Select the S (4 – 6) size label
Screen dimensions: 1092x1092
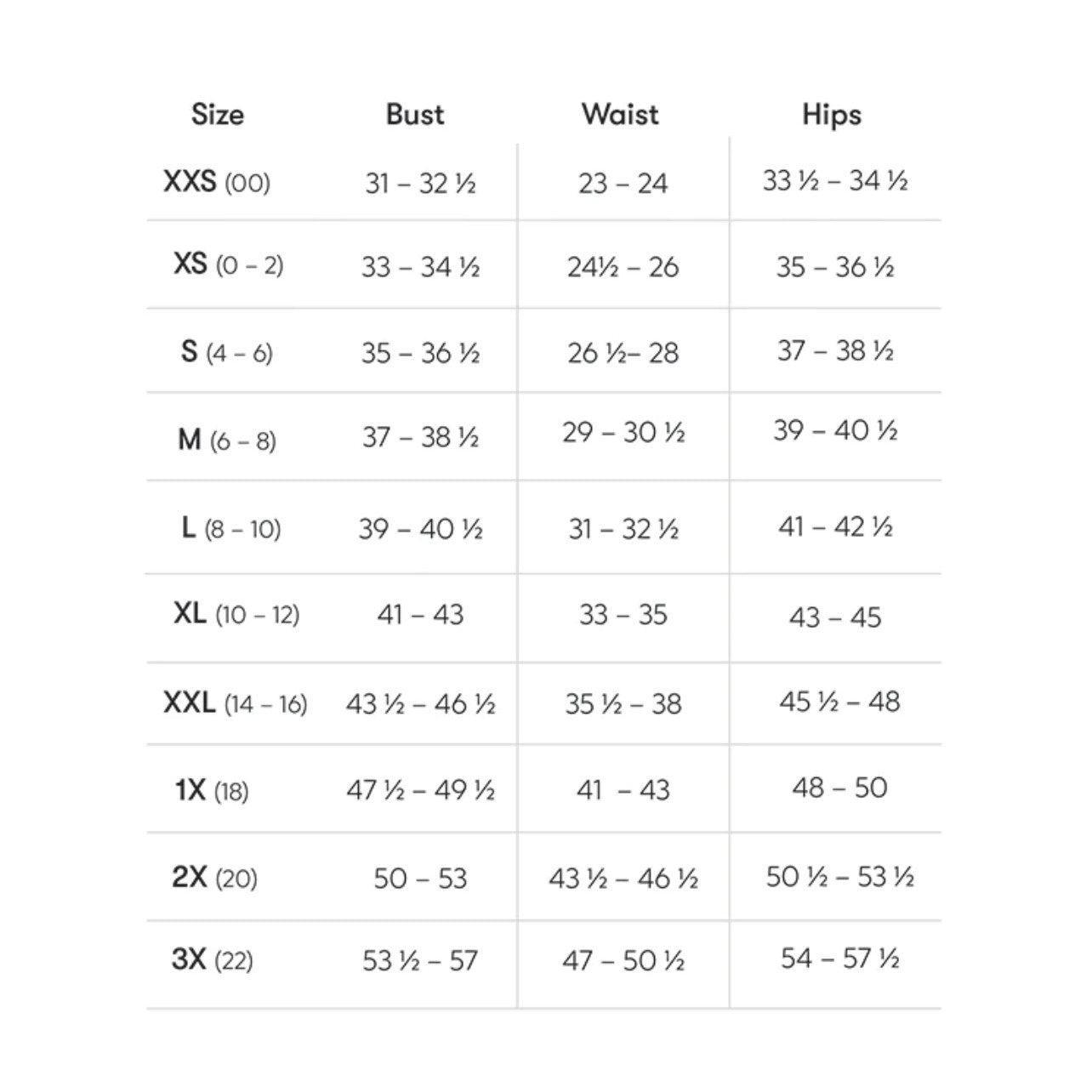[227, 352]
